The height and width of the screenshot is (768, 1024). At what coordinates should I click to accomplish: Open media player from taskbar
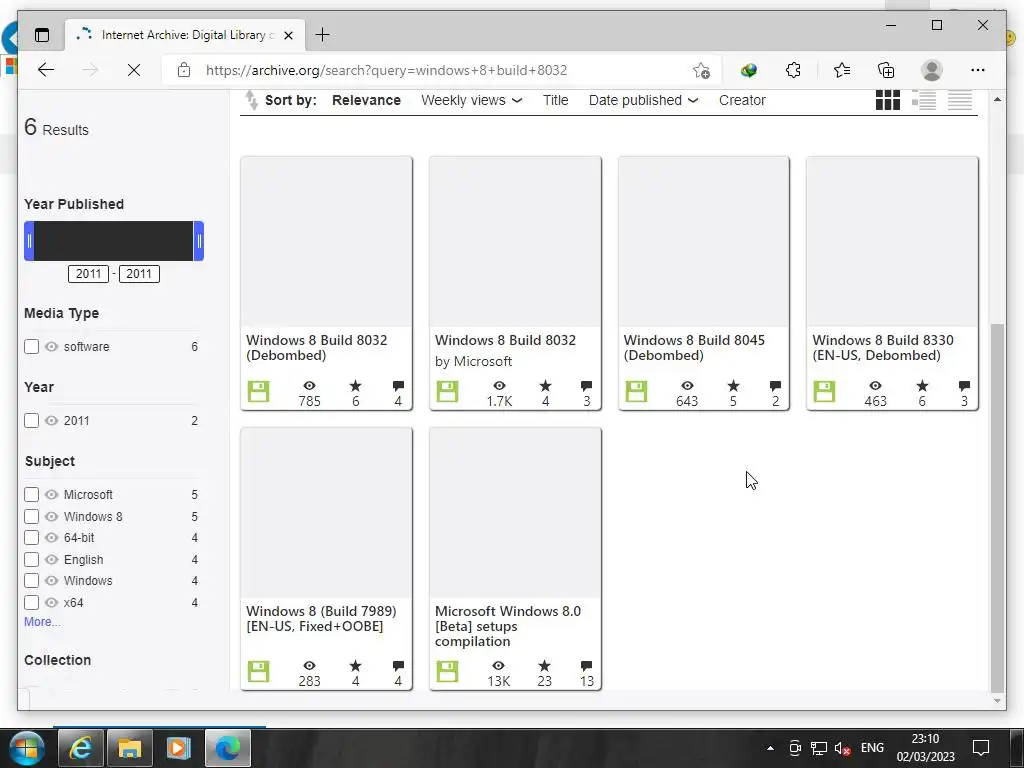[x=178, y=748]
